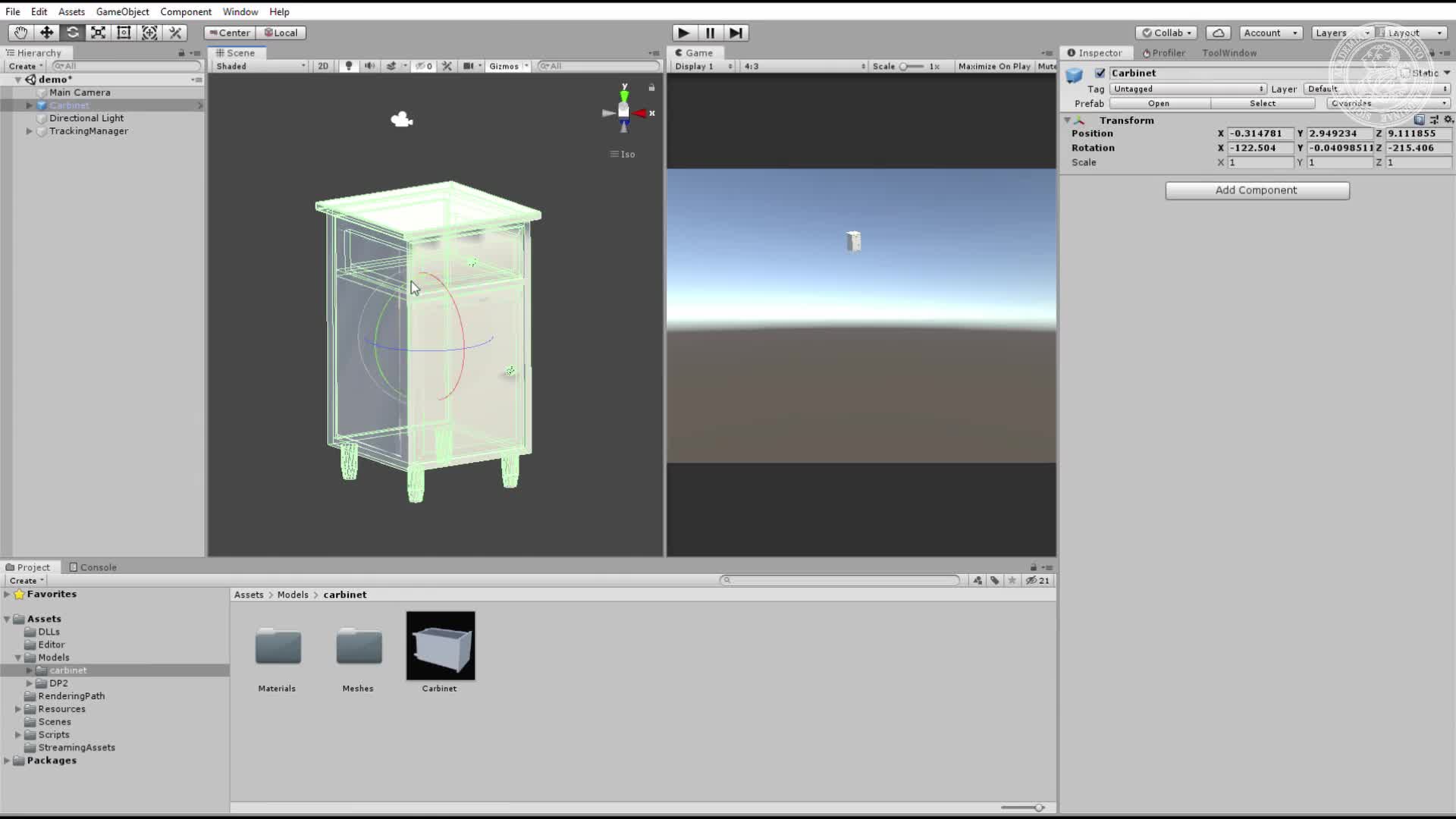Open the Carbinet prefab via the Open button
Image resolution: width=1456 pixels, height=819 pixels.
(x=1159, y=103)
